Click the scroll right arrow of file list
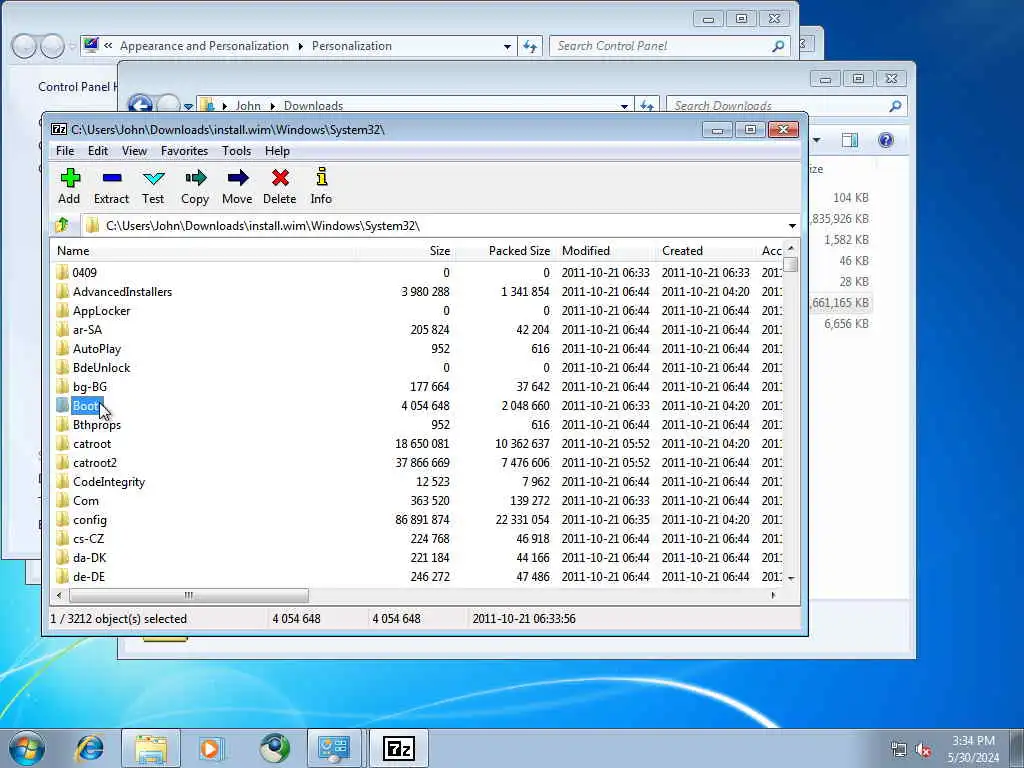 tap(773, 595)
